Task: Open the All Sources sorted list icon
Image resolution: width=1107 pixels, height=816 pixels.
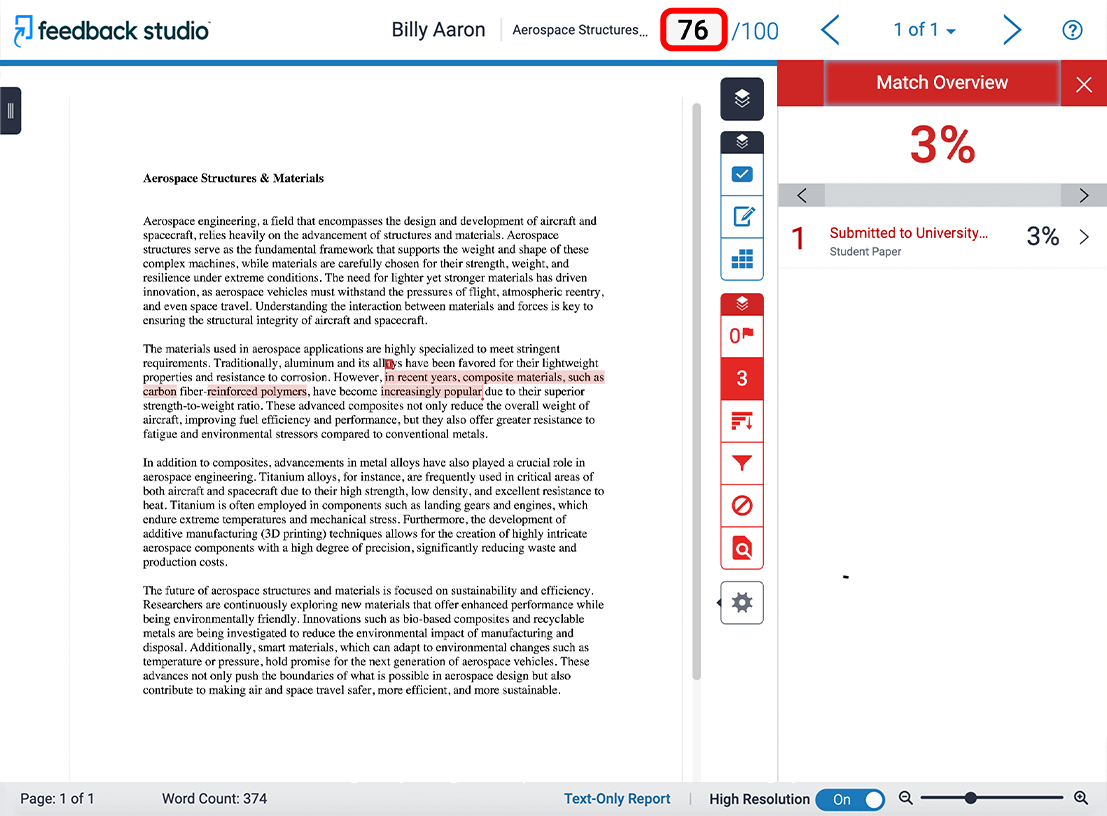Action: 742,421
